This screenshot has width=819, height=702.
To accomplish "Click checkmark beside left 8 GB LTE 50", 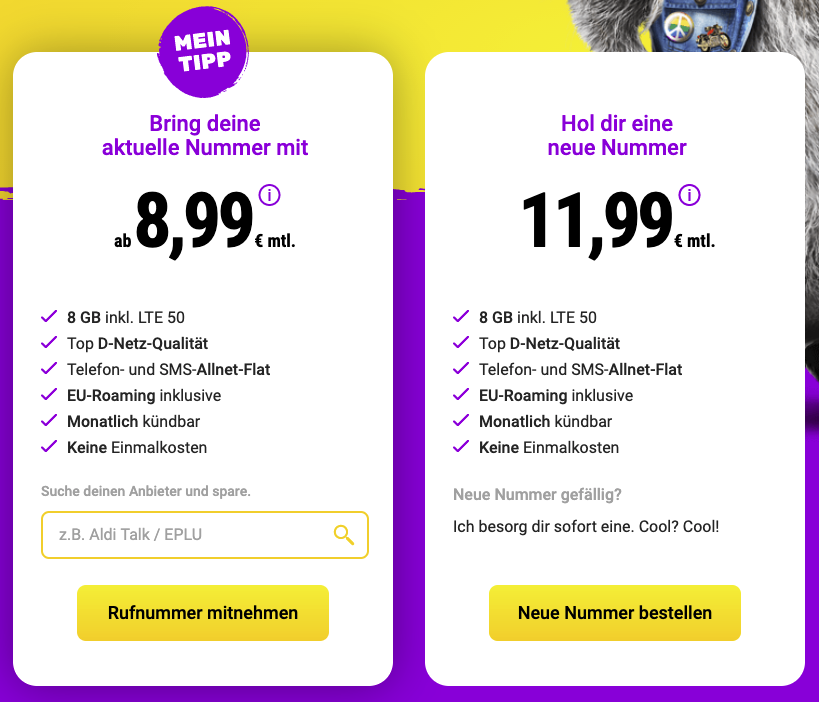I will pos(49,317).
